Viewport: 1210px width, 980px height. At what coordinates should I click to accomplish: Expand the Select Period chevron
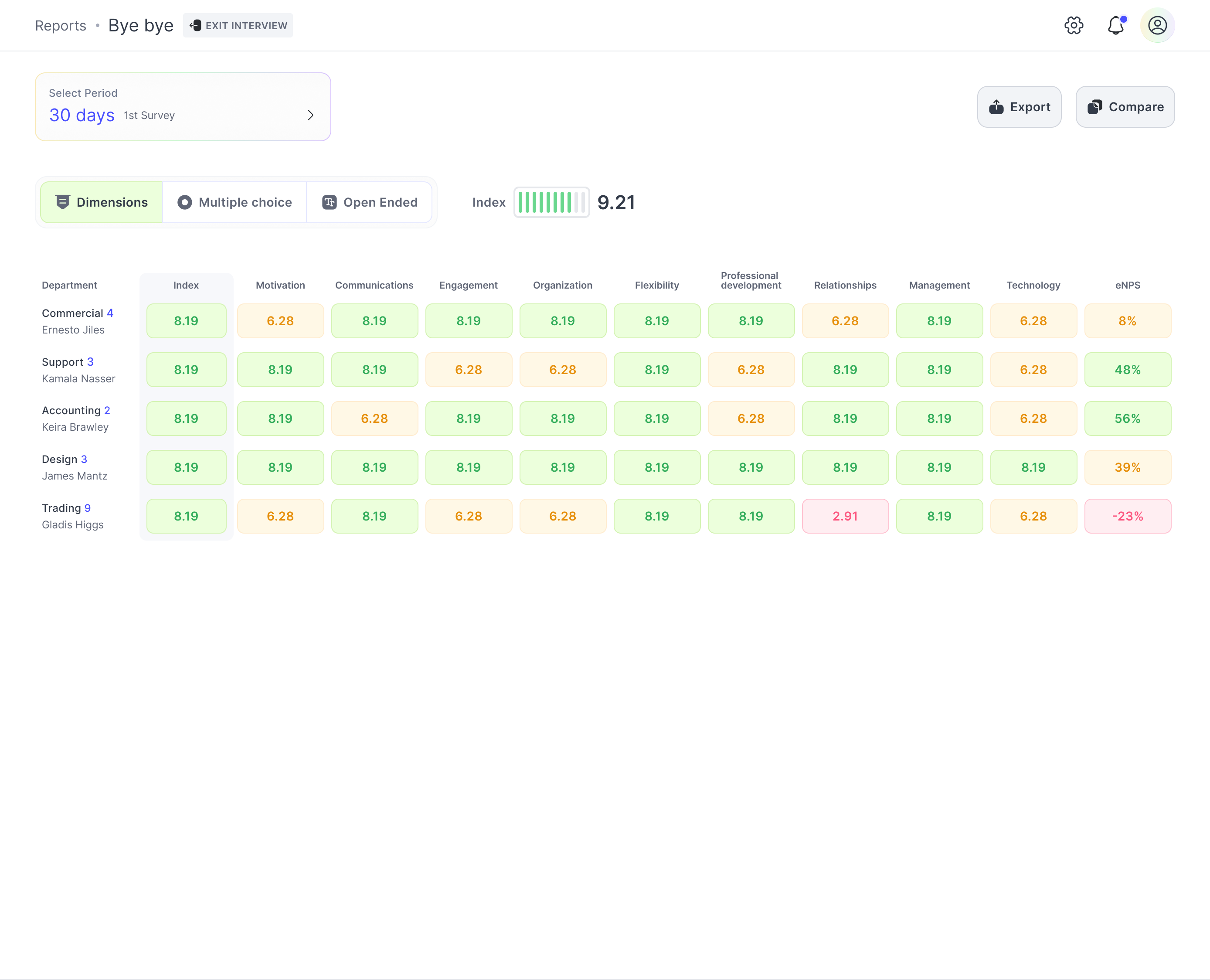(x=310, y=115)
